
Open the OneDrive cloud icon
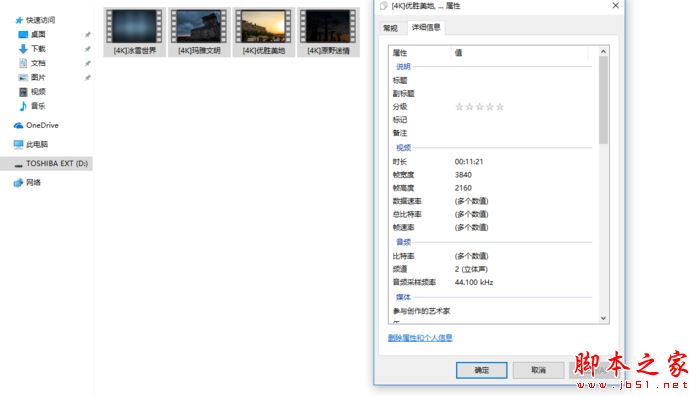click(x=18, y=125)
